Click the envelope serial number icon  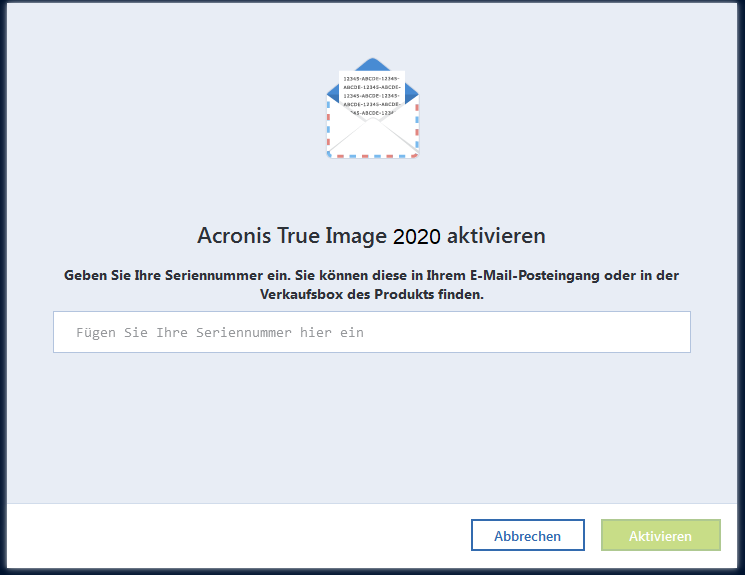coord(372,108)
